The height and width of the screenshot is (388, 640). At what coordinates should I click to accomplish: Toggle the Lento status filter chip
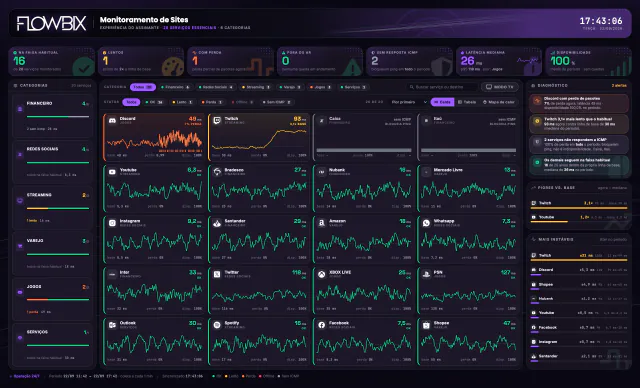pyautogui.click(x=182, y=102)
